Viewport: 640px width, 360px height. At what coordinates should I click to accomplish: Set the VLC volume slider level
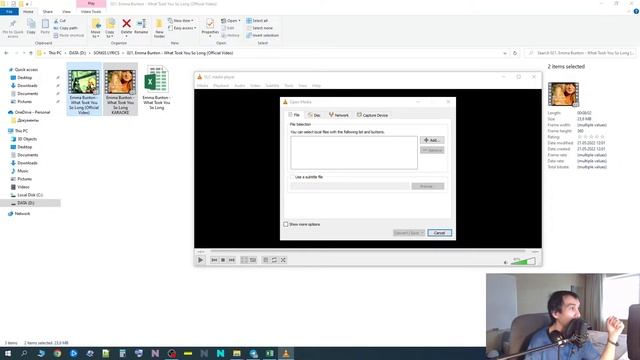[523, 261]
